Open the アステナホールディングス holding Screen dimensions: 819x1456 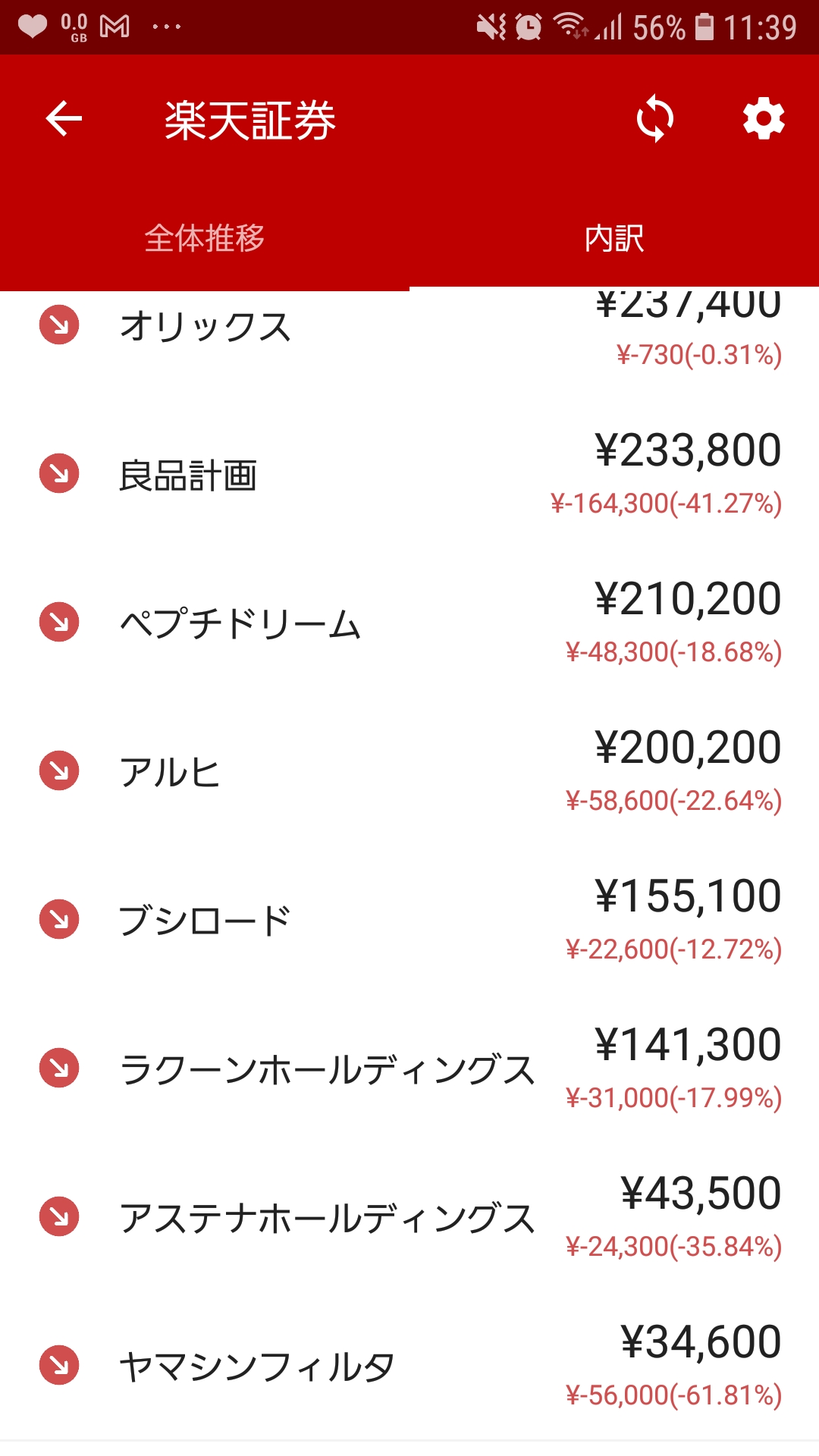[x=328, y=1218]
